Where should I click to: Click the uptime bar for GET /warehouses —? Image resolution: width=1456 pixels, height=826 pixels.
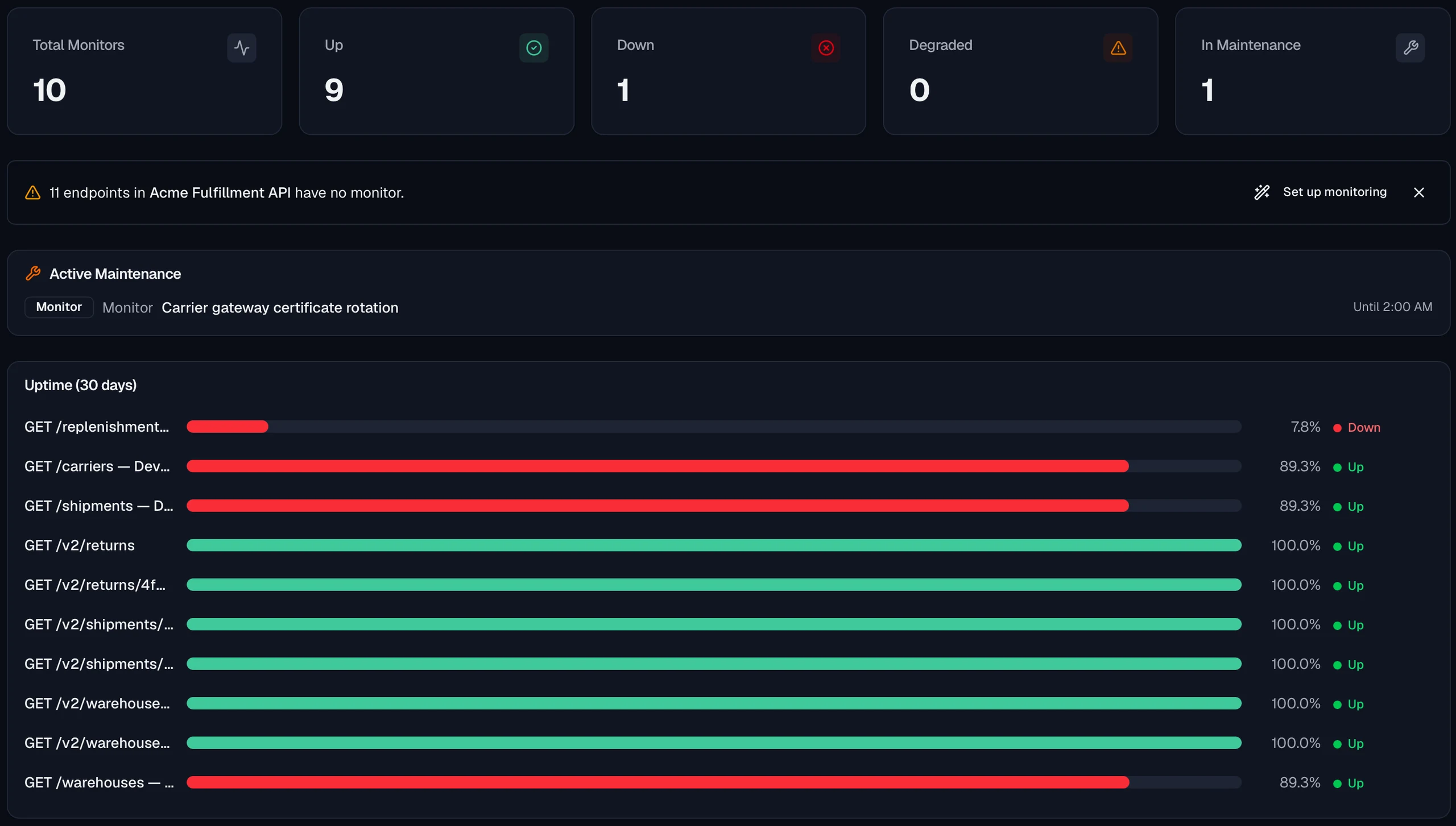point(714,783)
